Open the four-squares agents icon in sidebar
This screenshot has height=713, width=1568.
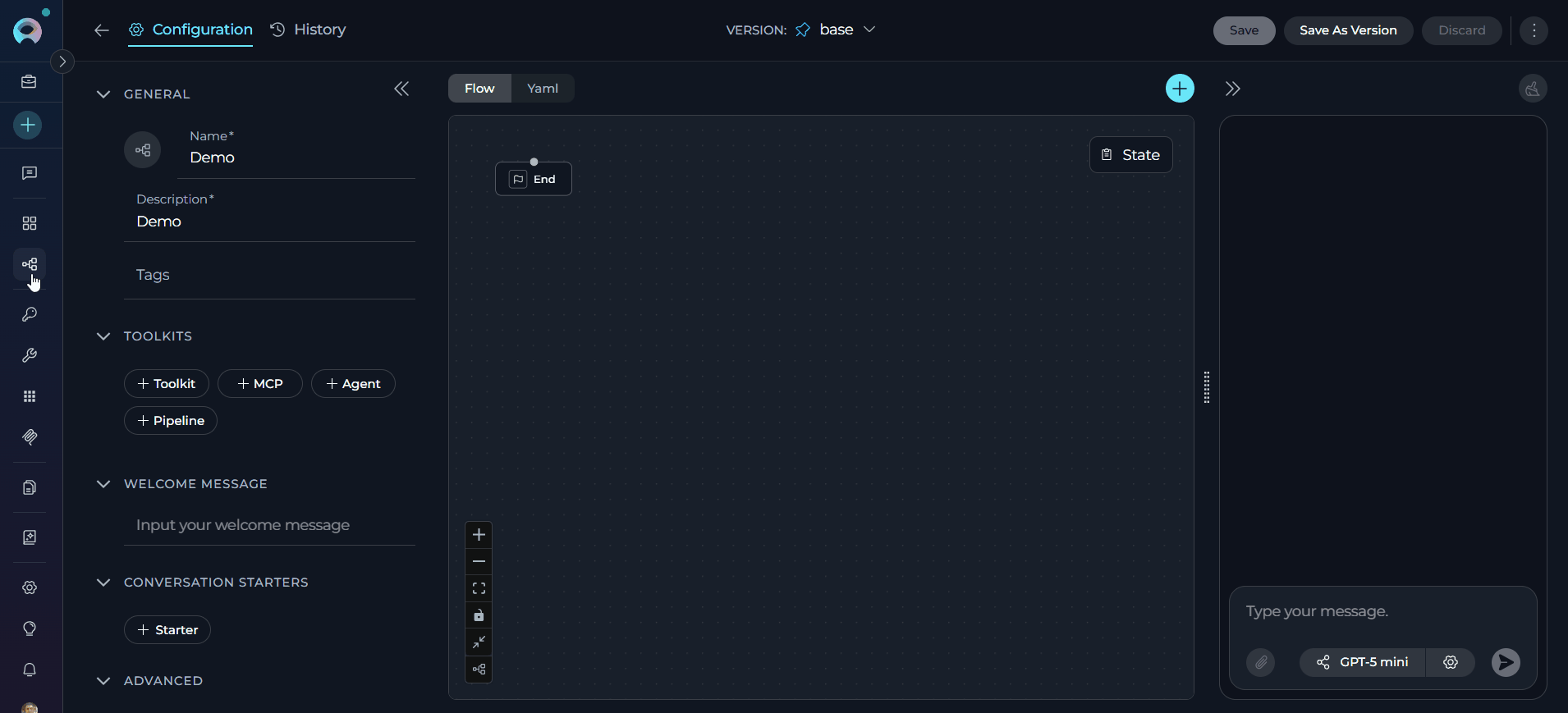(30, 223)
